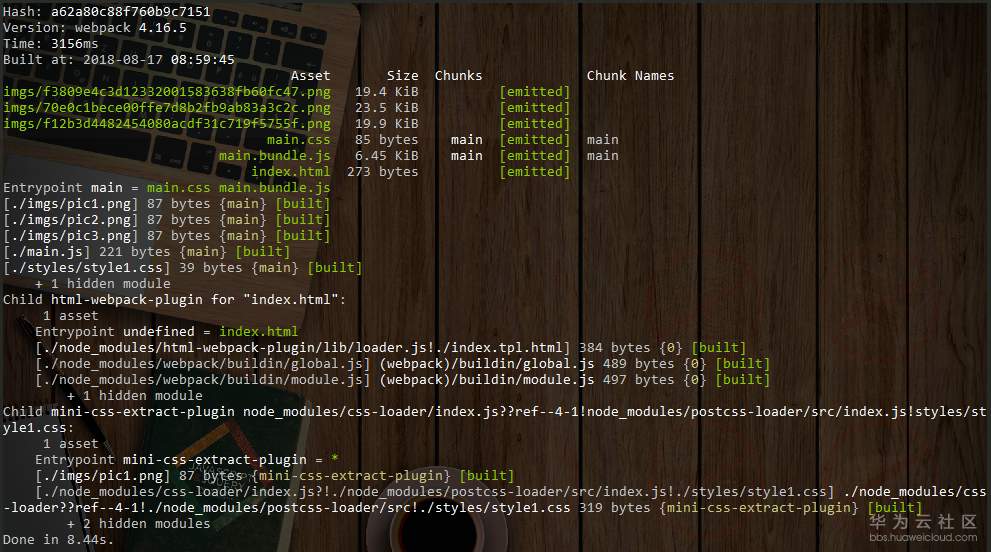Click the [./imgs/pic3.png] module line
The height and width of the screenshot is (552, 991).
167,236
